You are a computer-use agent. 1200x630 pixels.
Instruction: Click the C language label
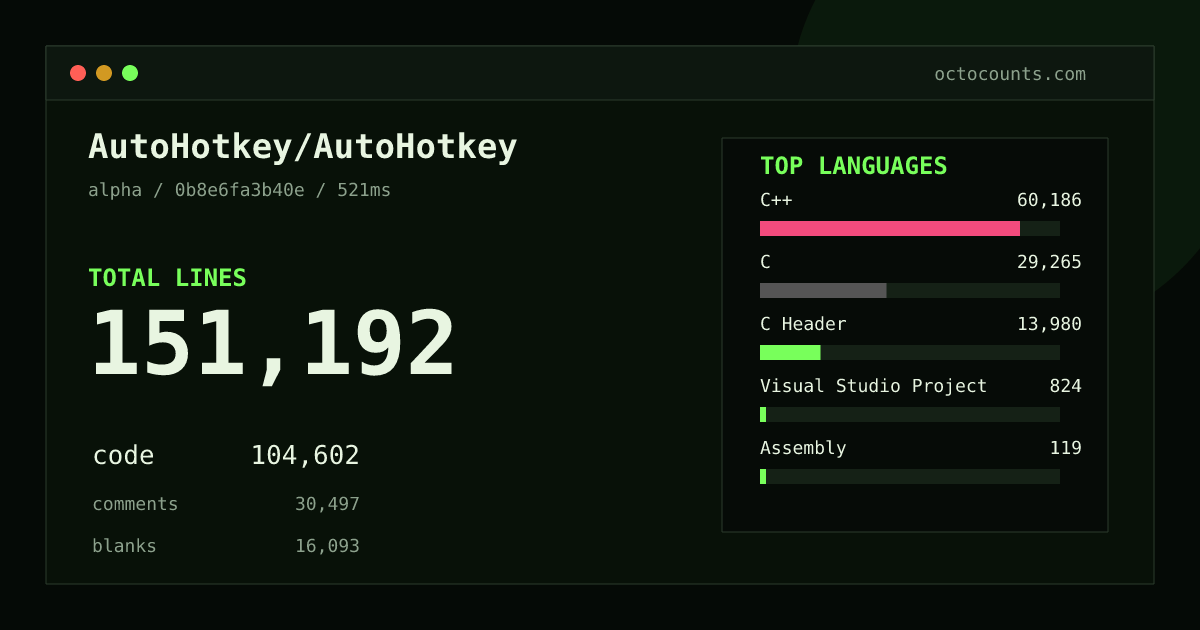(x=765, y=262)
